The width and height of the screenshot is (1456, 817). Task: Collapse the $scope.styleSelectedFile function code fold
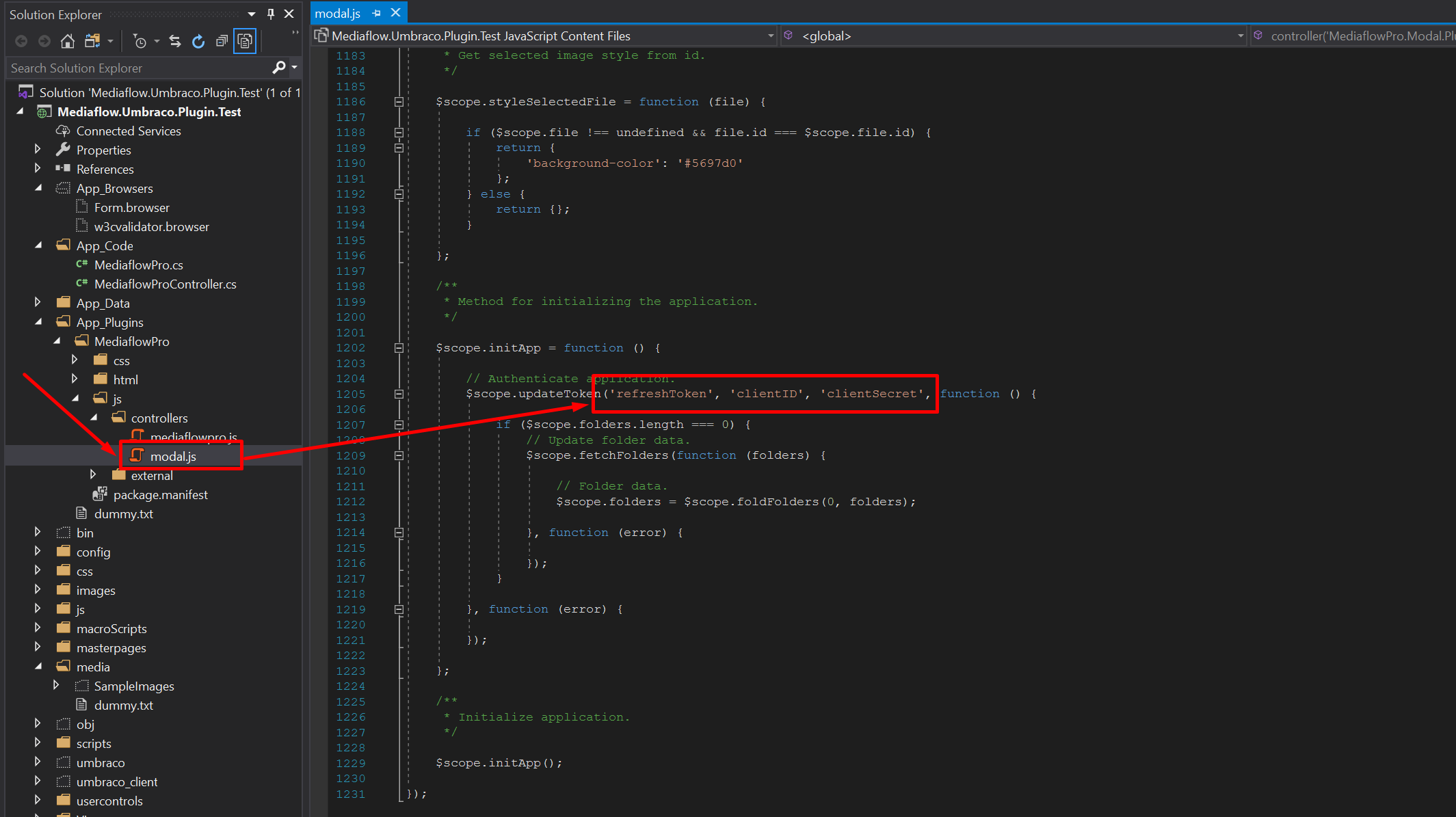point(399,102)
